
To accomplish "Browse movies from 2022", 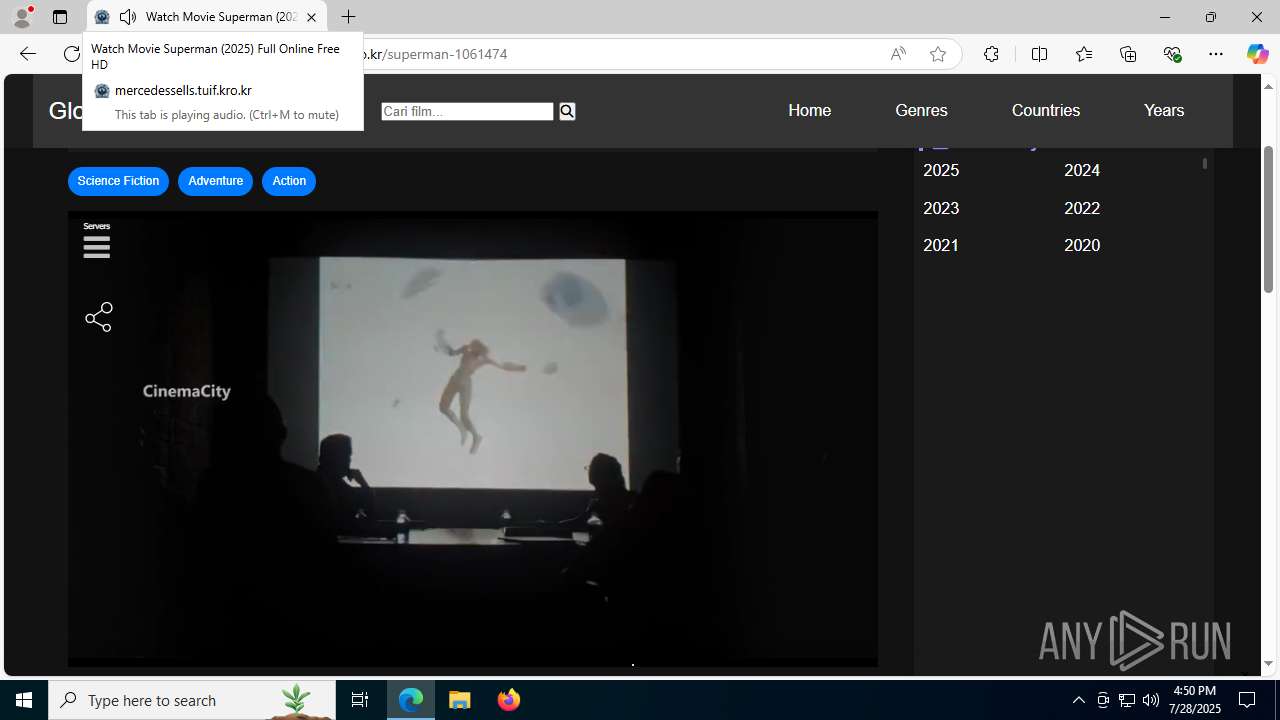I will (x=1082, y=208).
